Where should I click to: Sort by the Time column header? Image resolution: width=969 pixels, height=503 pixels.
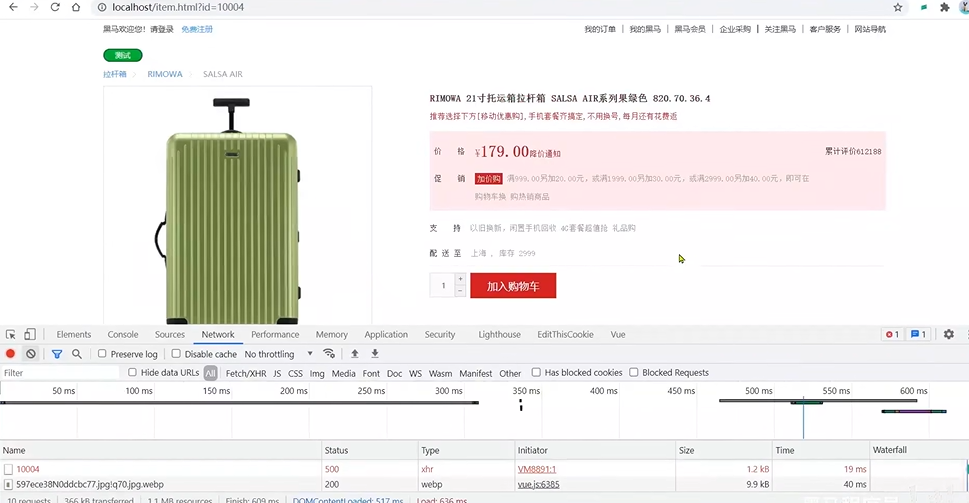(x=821, y=450)
